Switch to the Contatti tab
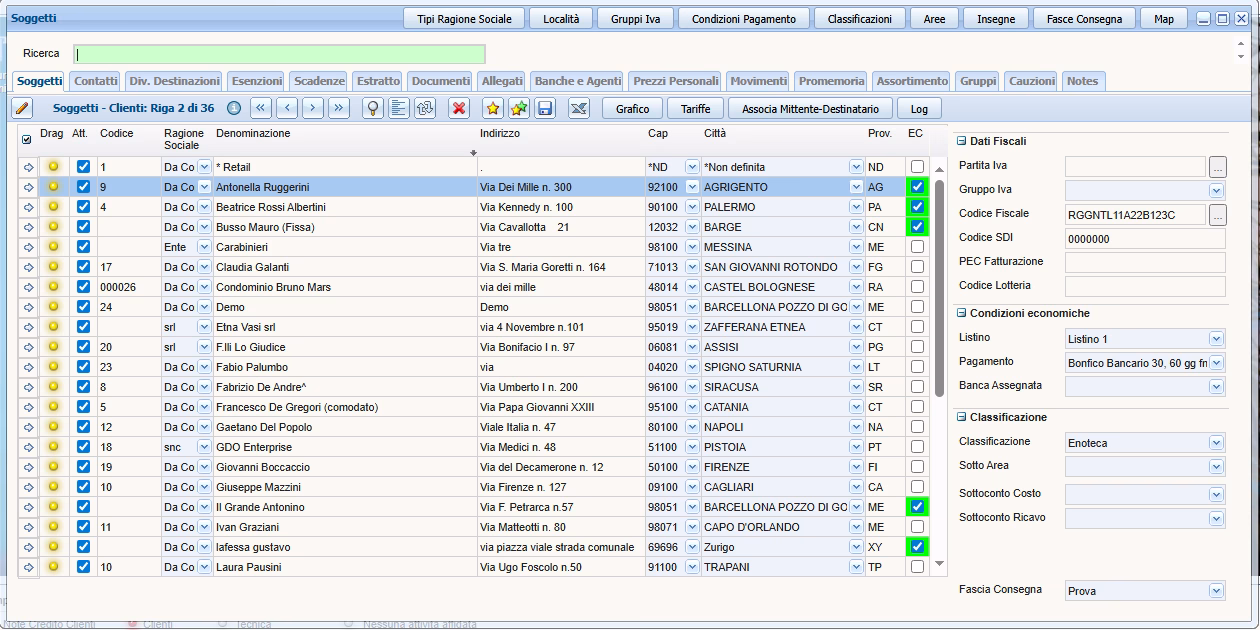Viewport: 1260px width, 630px height. coord(96,81)
